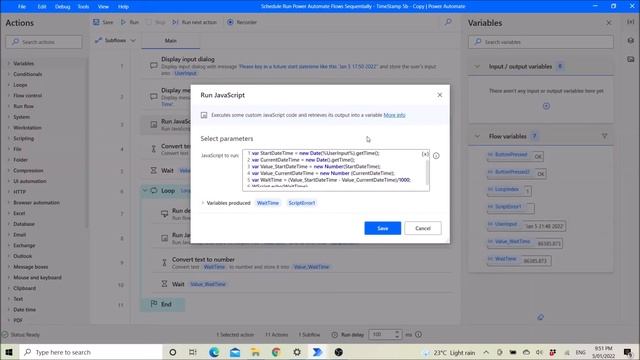Select the WaitTime produced variable chip
Image resolution: width=640 pixels, height=360 pixels.
pos(268,203)
